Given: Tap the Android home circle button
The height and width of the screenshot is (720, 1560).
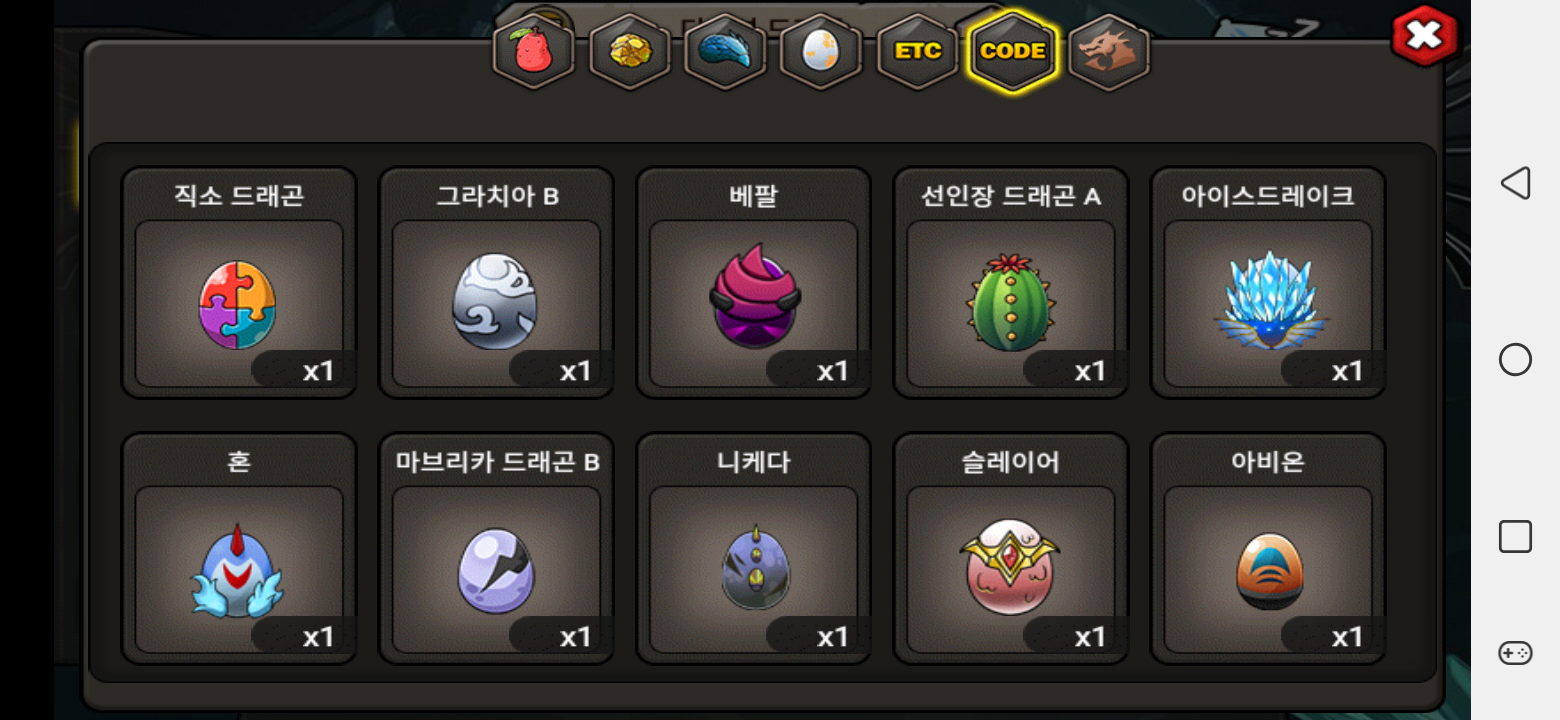Looking at the screenshot, I should click(1515, 359).
